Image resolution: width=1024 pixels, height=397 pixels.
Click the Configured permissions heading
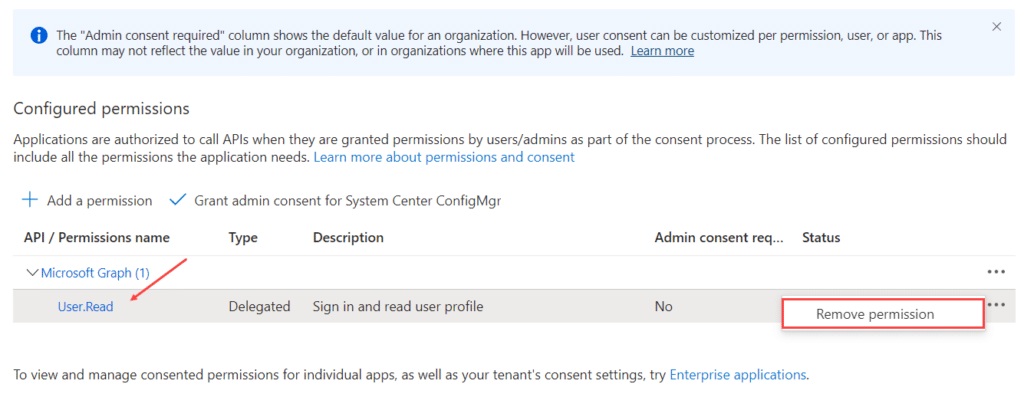[x=101, y=108]
